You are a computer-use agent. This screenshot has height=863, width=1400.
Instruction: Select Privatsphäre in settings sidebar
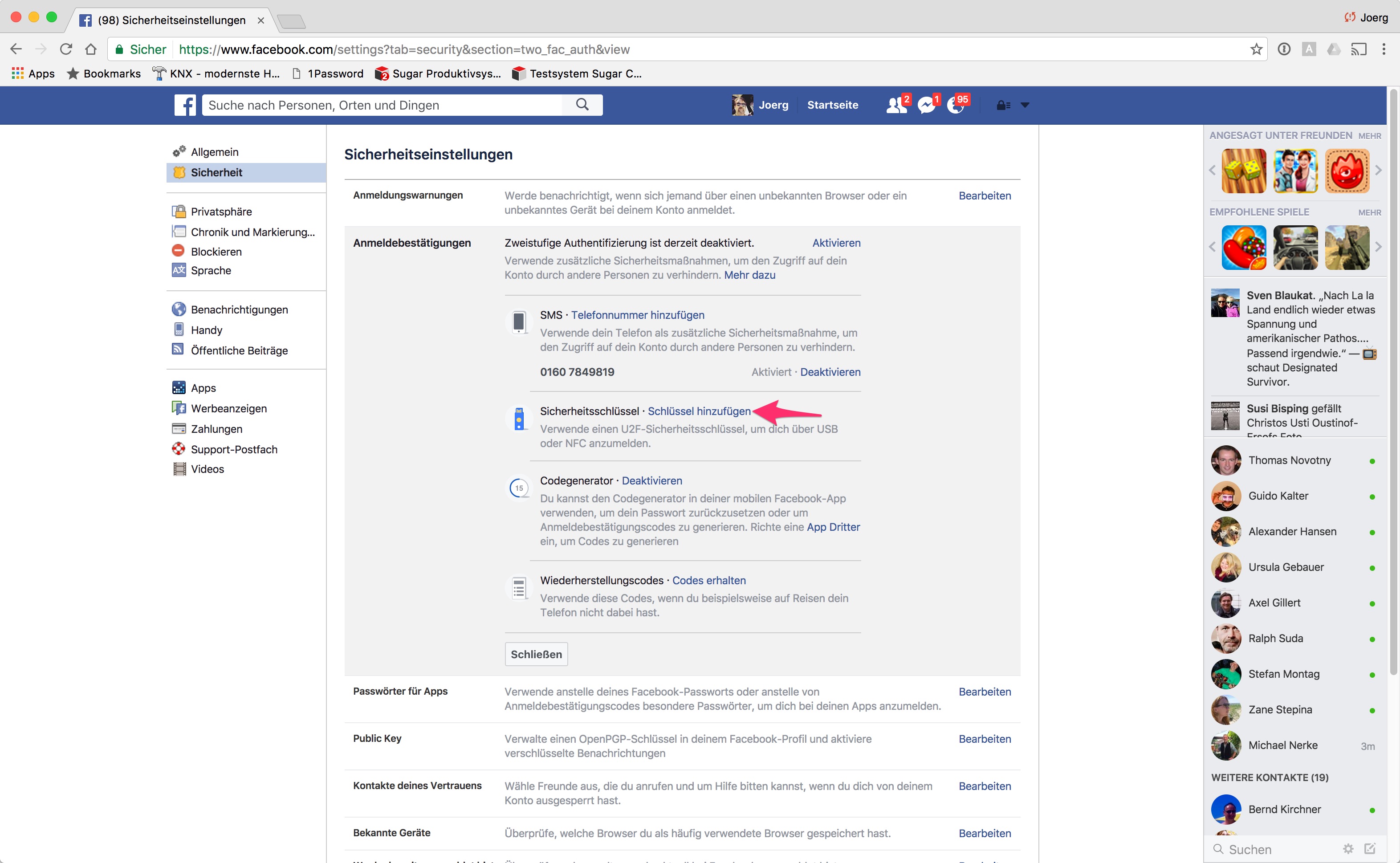(221, 212)
